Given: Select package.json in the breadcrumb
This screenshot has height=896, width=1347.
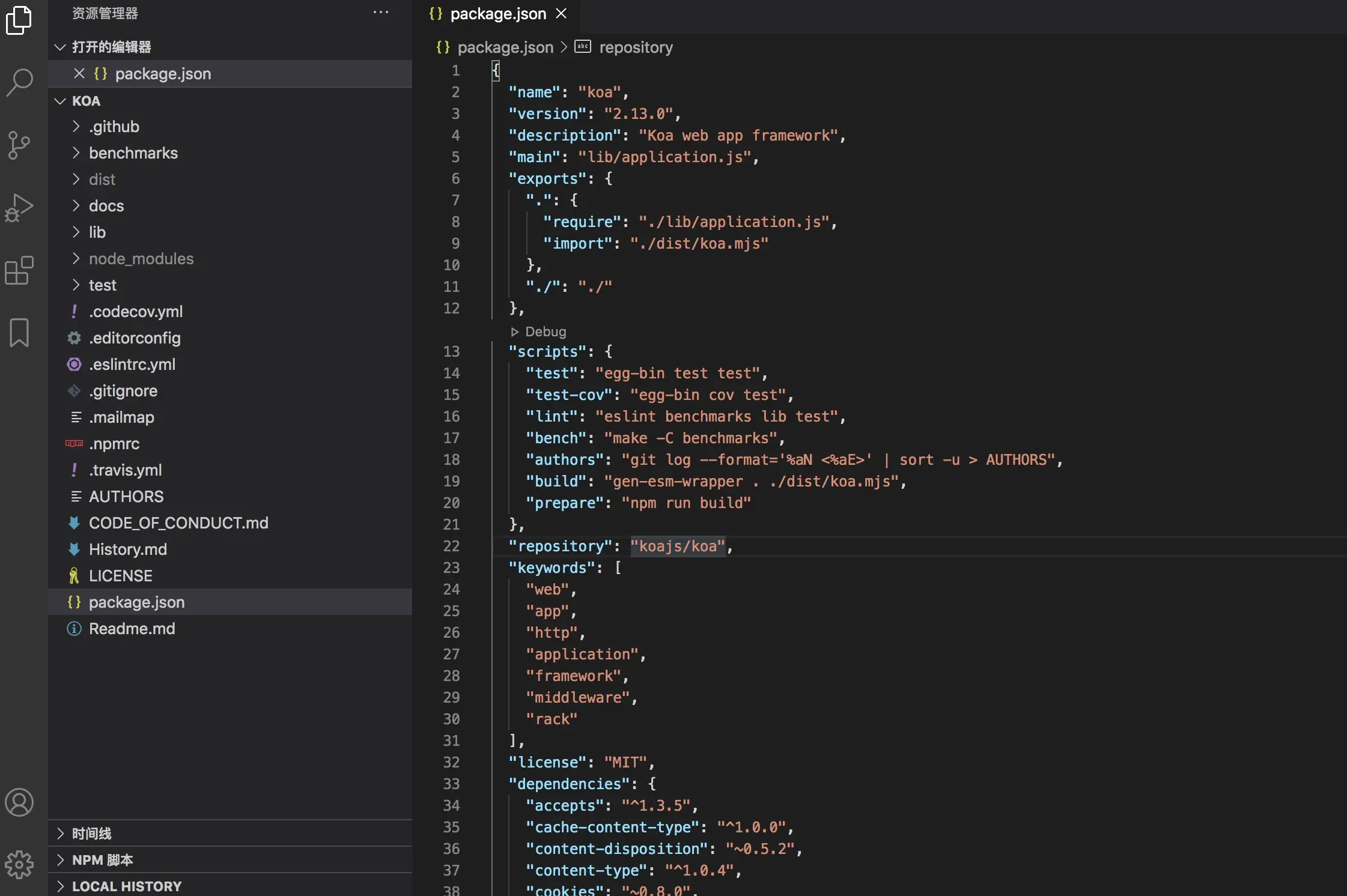Looking at the screenshot, I should pyautogui.click(x=505, y=47).
